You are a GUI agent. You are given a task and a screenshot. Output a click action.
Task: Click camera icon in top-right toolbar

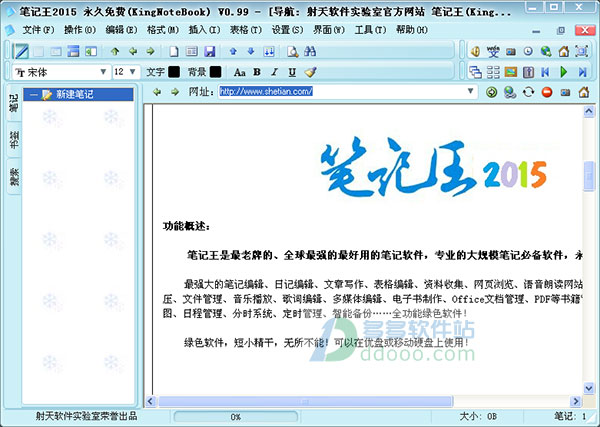click(x=511, y=52)
